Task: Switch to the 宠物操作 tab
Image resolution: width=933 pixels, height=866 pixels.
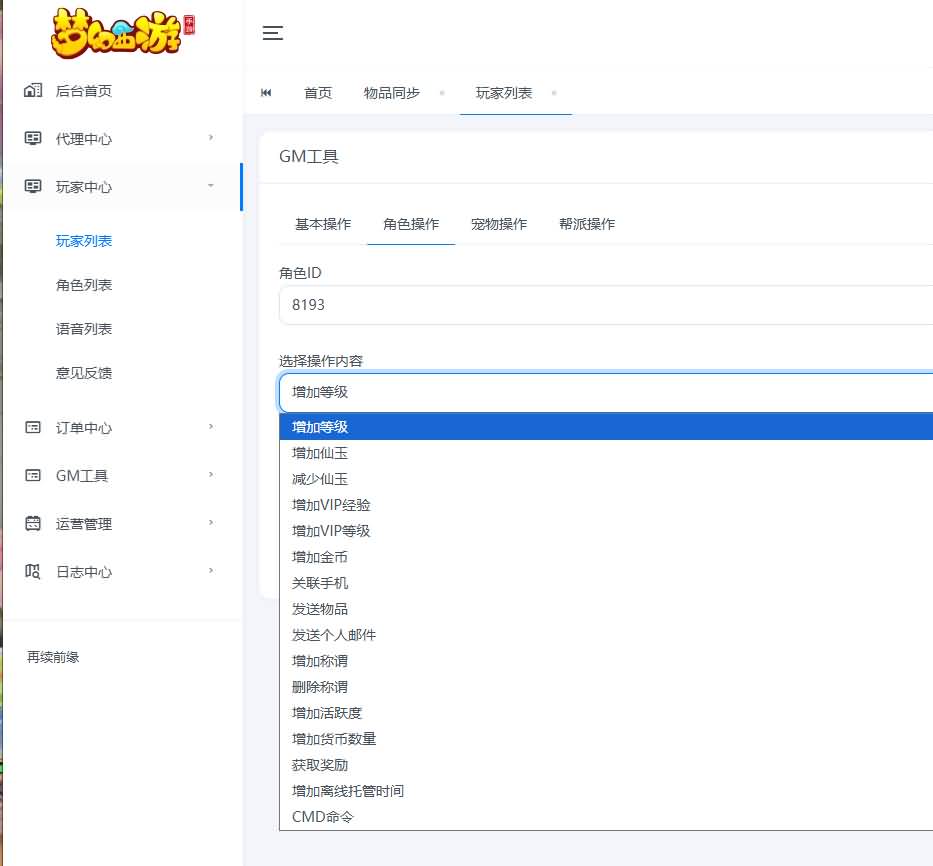Action: click(499, 224)
